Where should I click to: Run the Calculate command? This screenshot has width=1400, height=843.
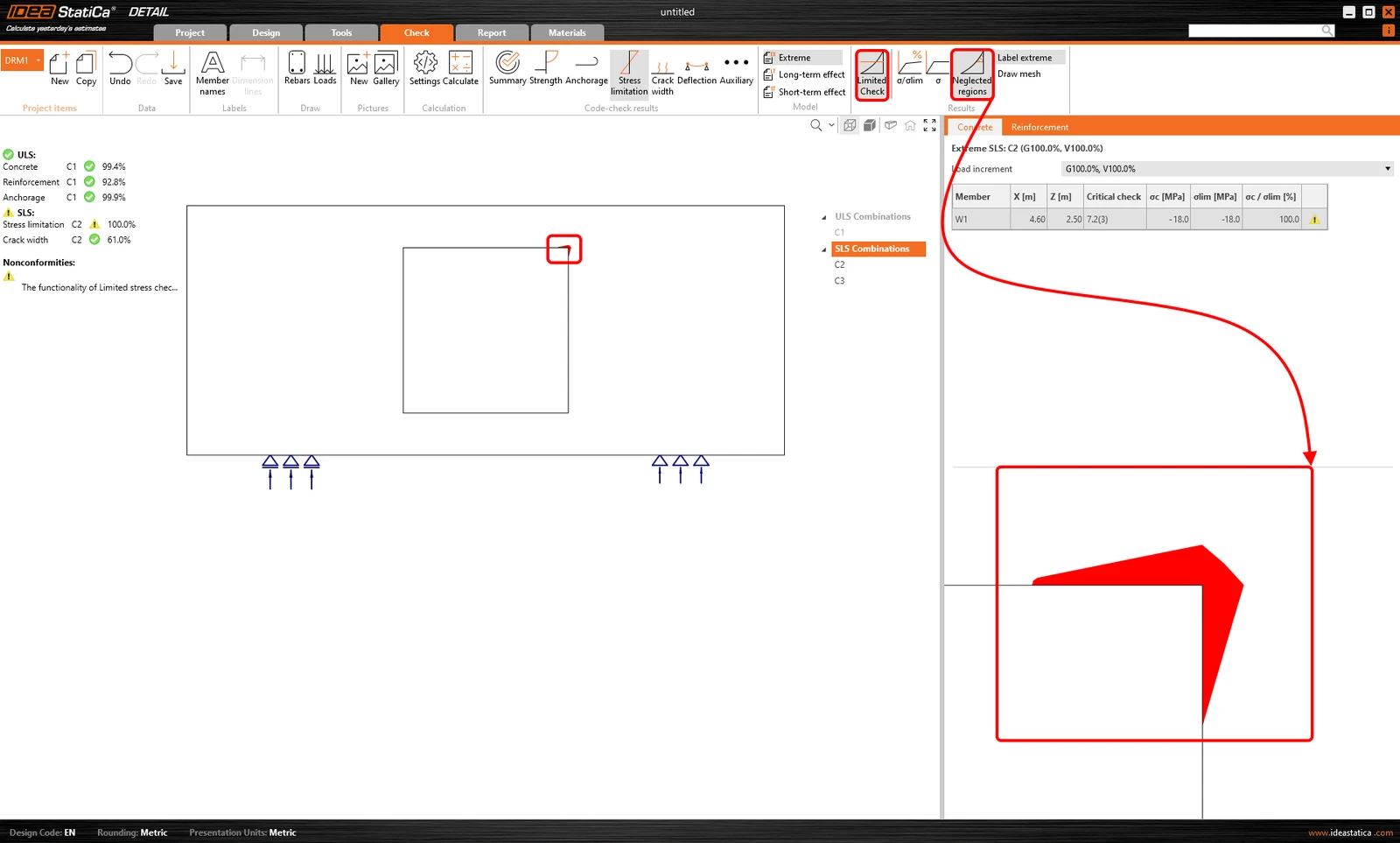(x=460, y=68)
